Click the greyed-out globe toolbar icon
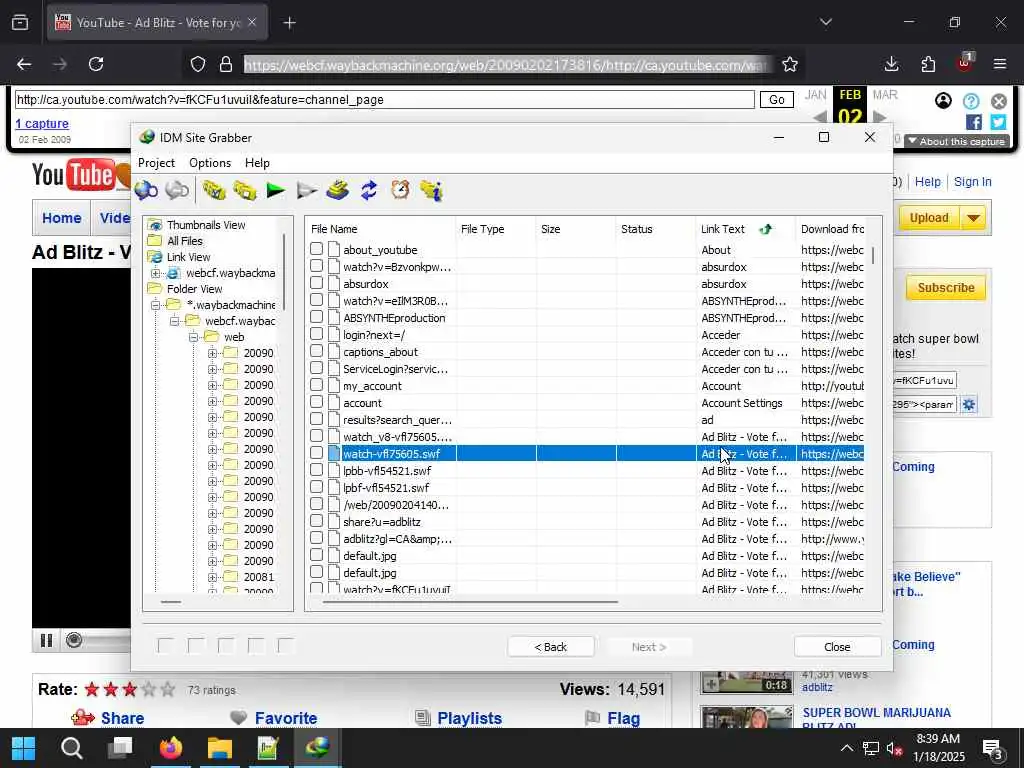 [x=177, y=191]
